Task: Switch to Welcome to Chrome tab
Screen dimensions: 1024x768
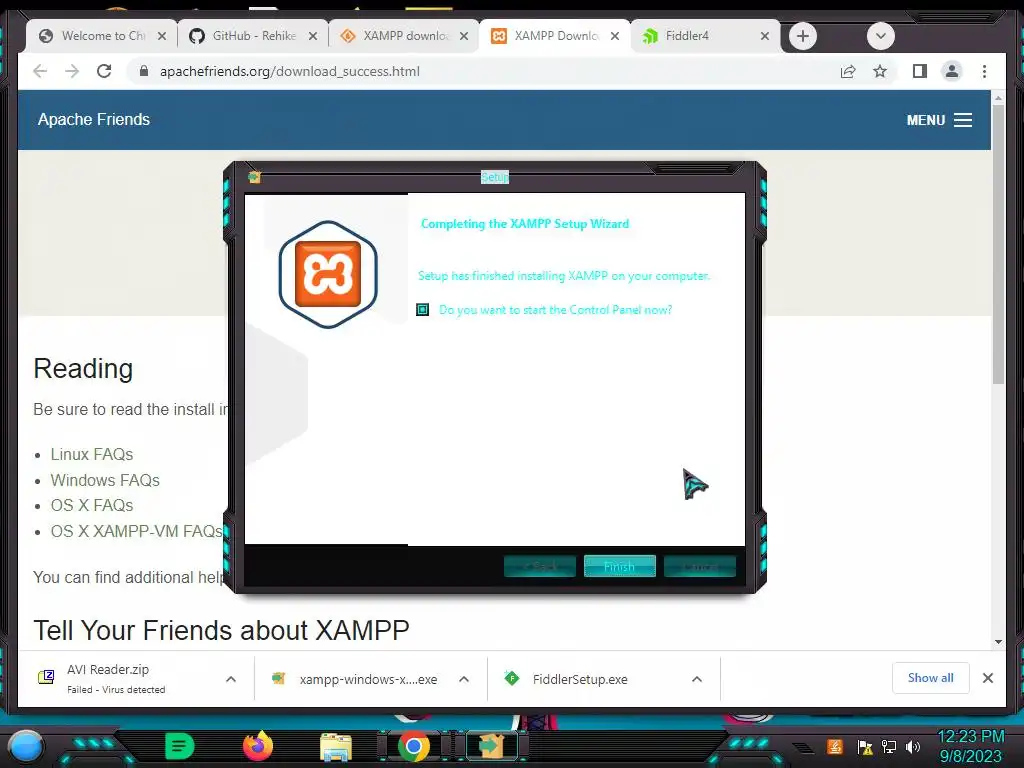Action: coord(103,36)
